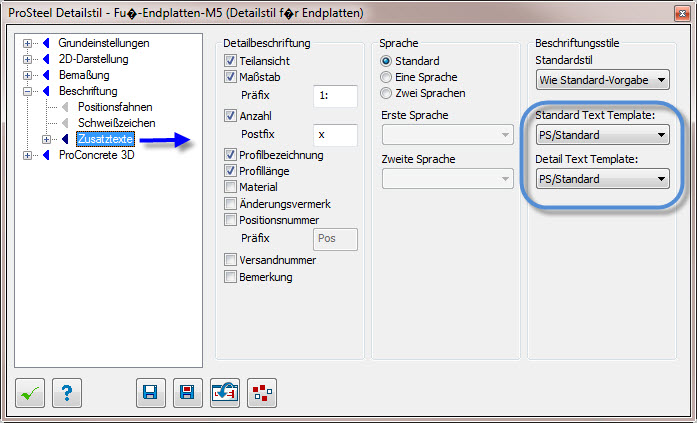
Task: Confirm dialog with green checkmark button
Action: coord(30,393)
